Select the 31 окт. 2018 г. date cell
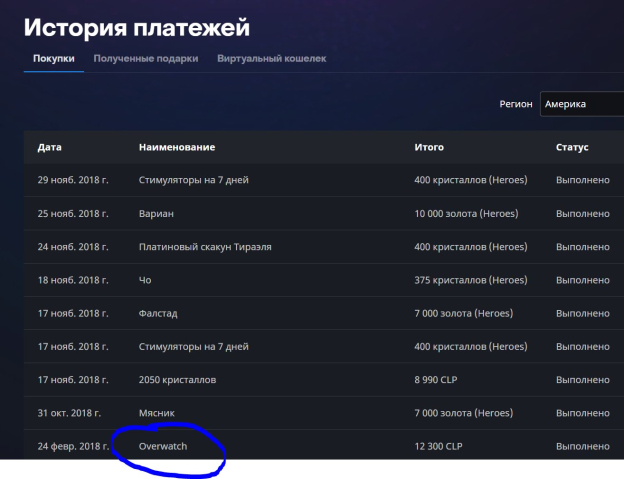The height and width of the screenshot is (479, 624). click(x=69, y=413)
